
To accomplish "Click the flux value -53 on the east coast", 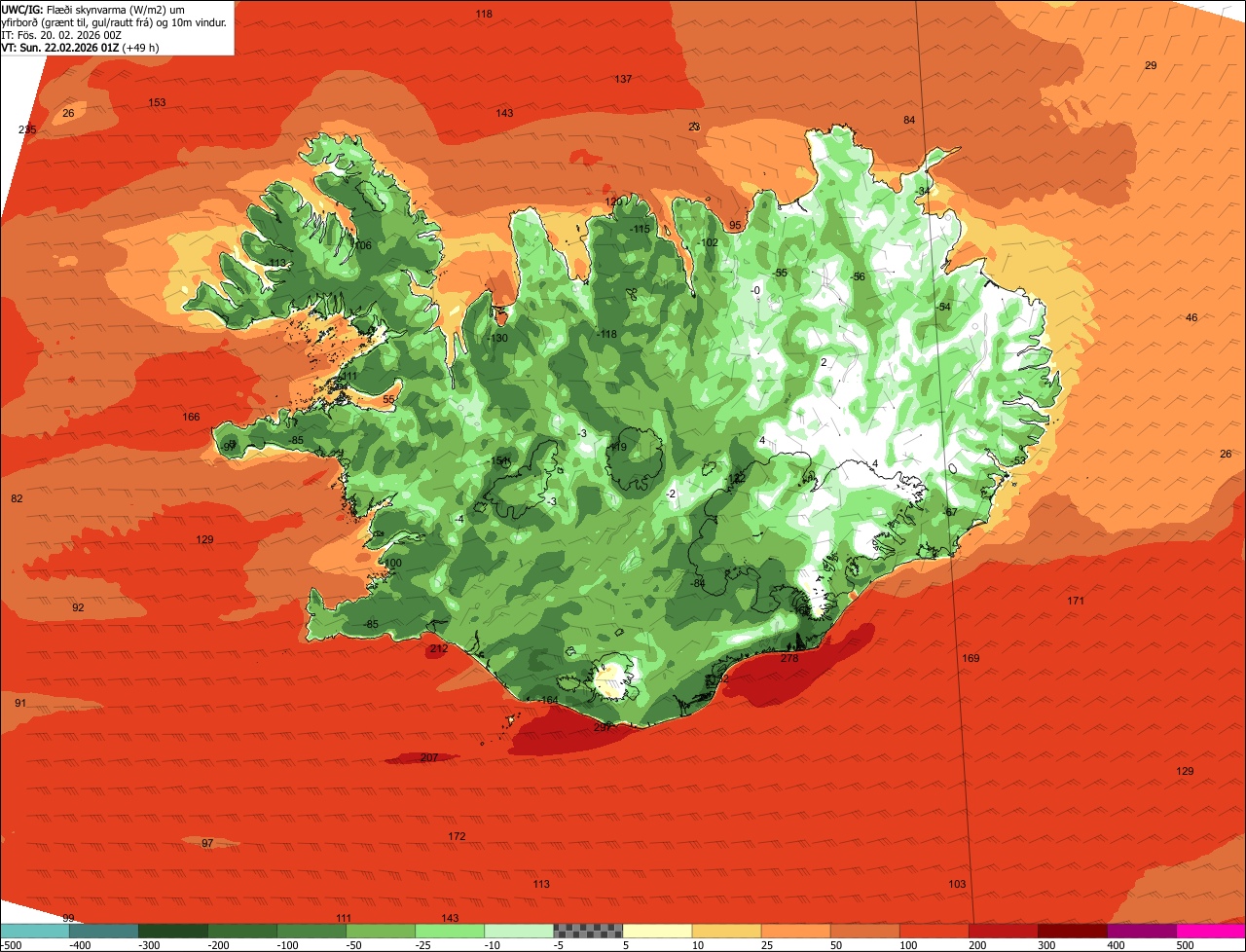I will click(x=1018, y=461).
